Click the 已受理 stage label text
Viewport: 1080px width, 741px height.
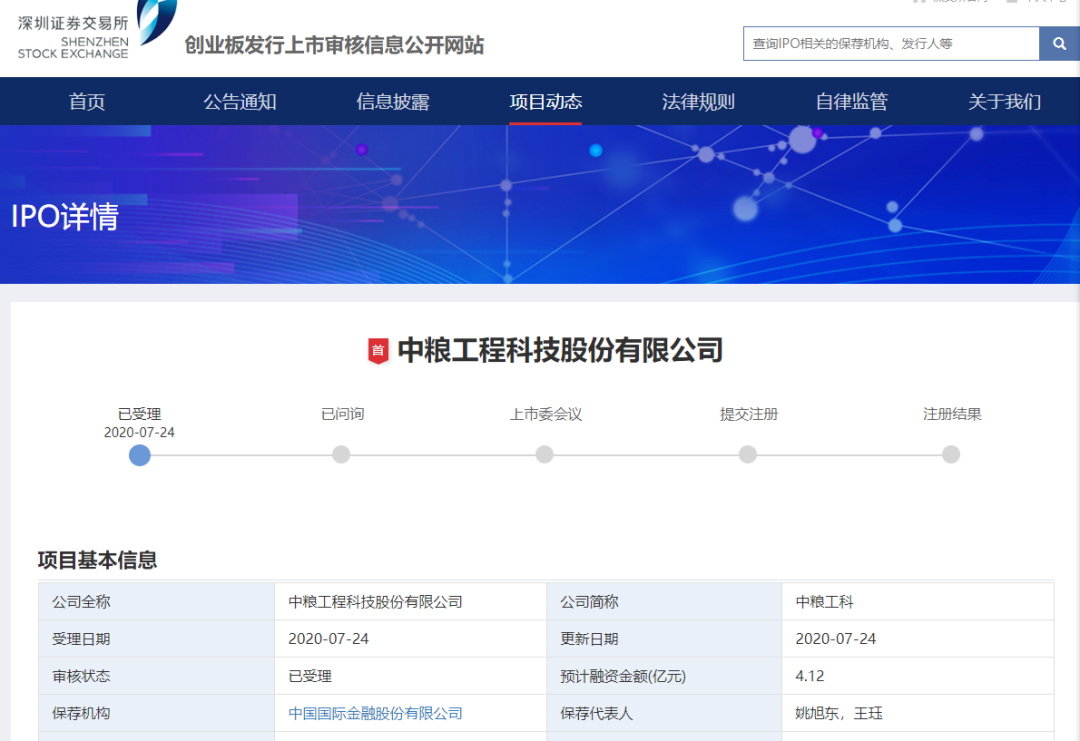(x=140, y=414)
